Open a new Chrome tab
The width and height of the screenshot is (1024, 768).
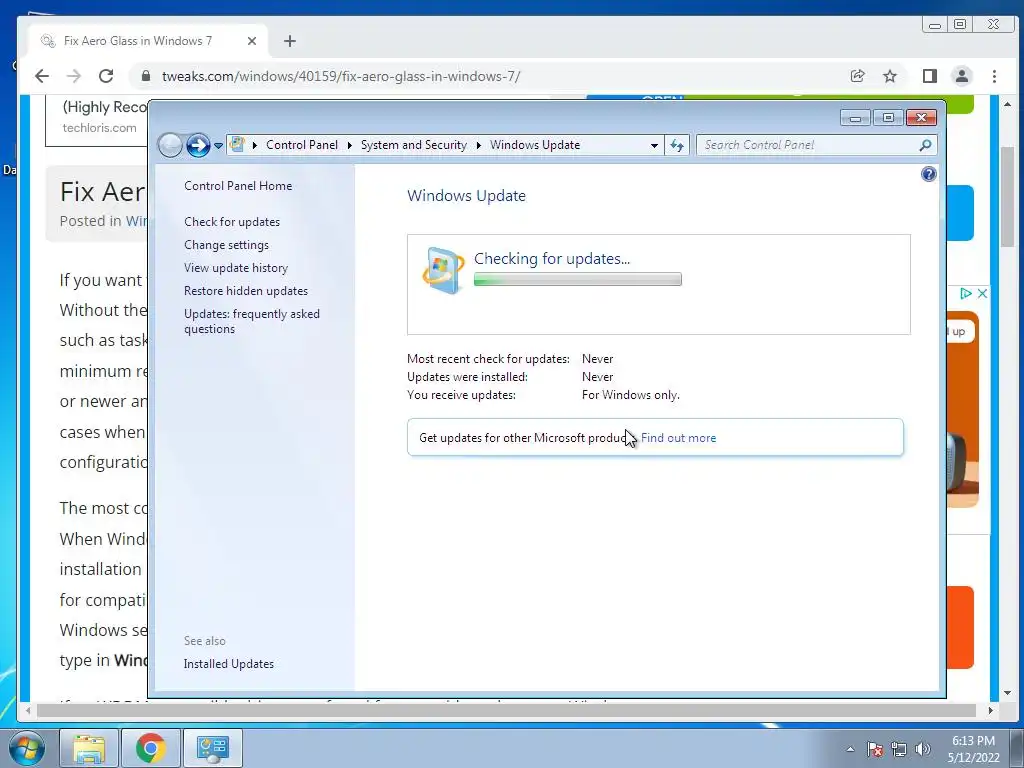tap(290, 41)
